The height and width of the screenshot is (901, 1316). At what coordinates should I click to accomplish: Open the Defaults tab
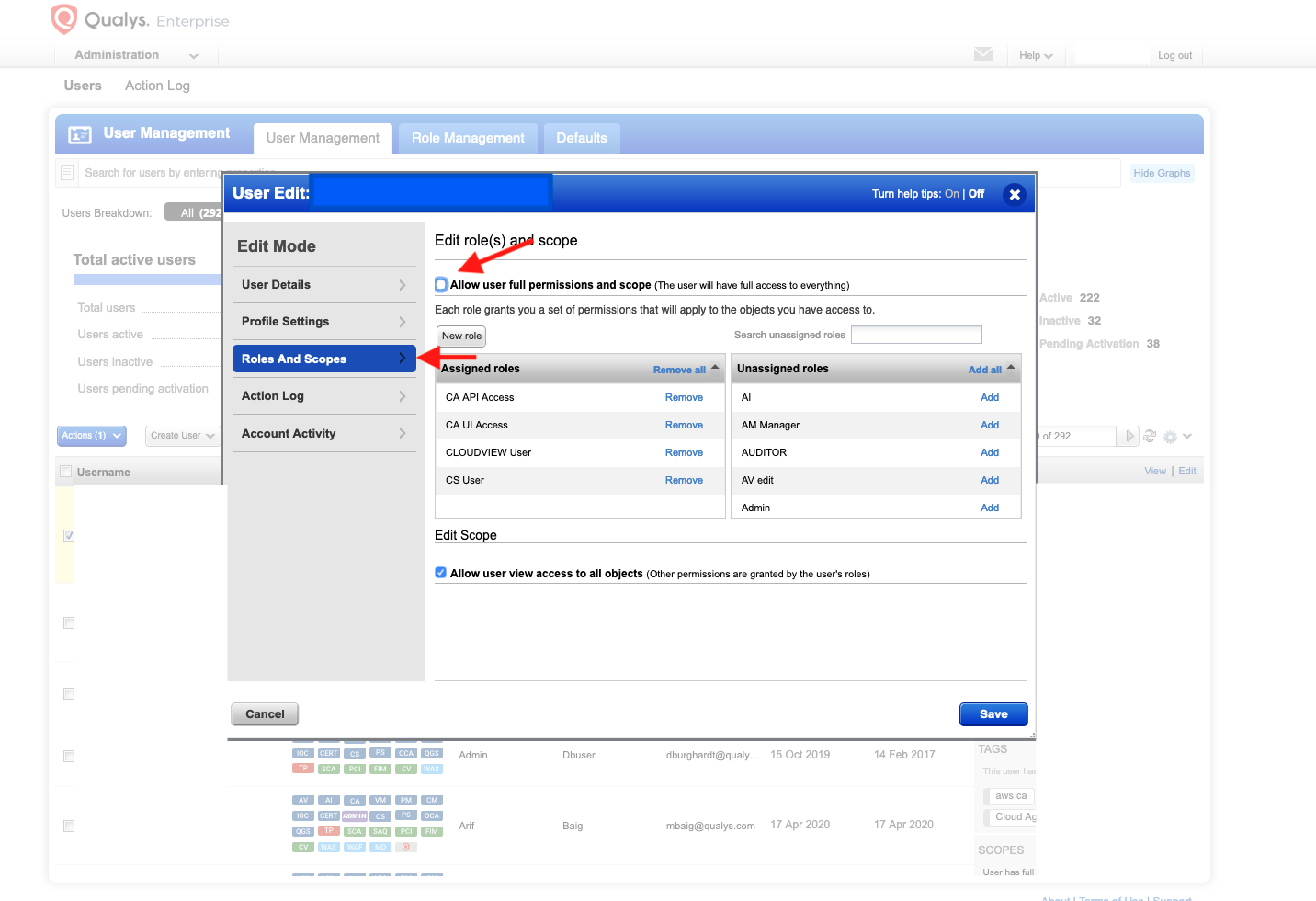click(581, 138)
